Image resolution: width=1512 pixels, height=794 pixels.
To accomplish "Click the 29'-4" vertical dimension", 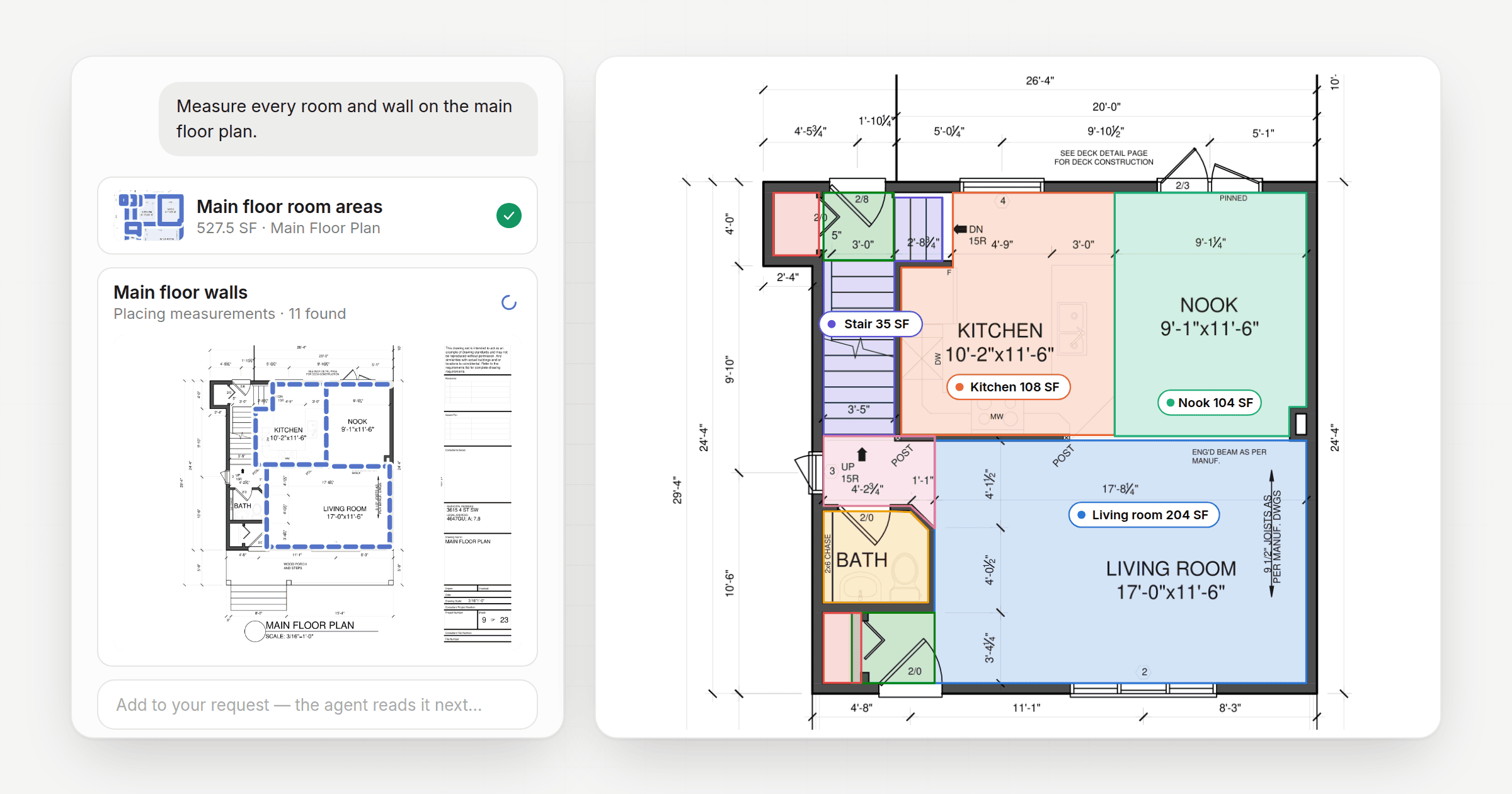I will [677, 490].
